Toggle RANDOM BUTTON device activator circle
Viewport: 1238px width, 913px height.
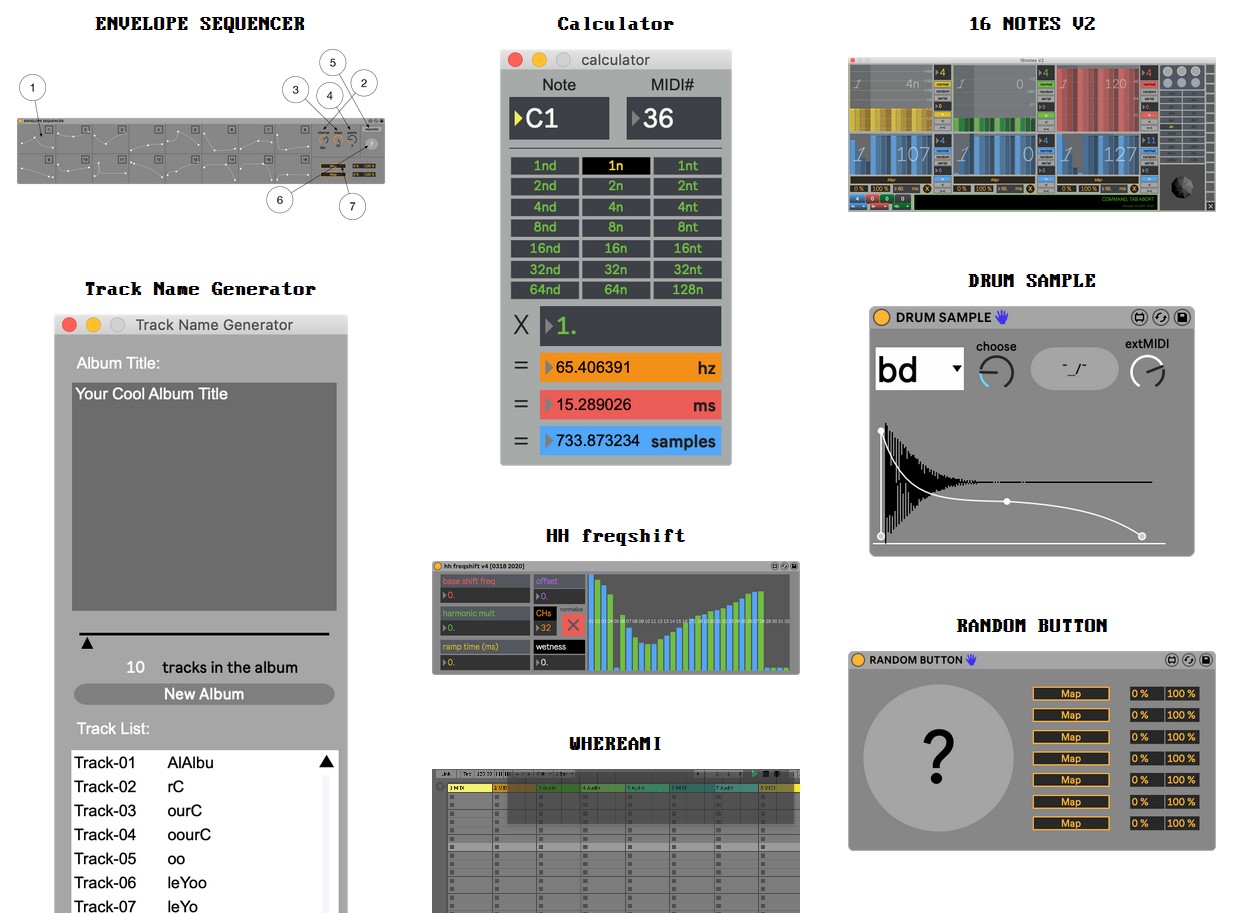click(857, 660)
